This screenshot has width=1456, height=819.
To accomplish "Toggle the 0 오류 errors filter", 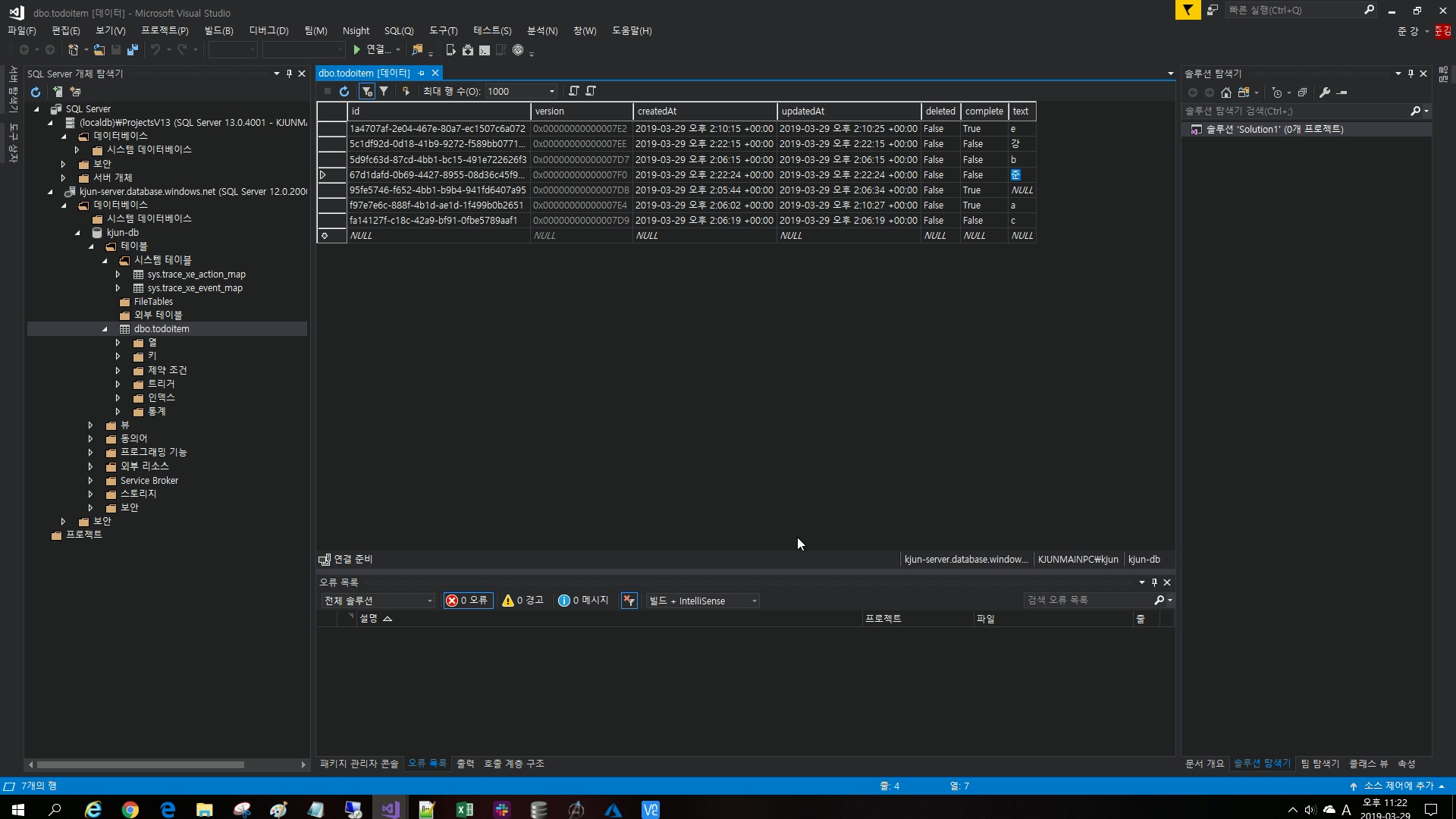I will point(468,601).
